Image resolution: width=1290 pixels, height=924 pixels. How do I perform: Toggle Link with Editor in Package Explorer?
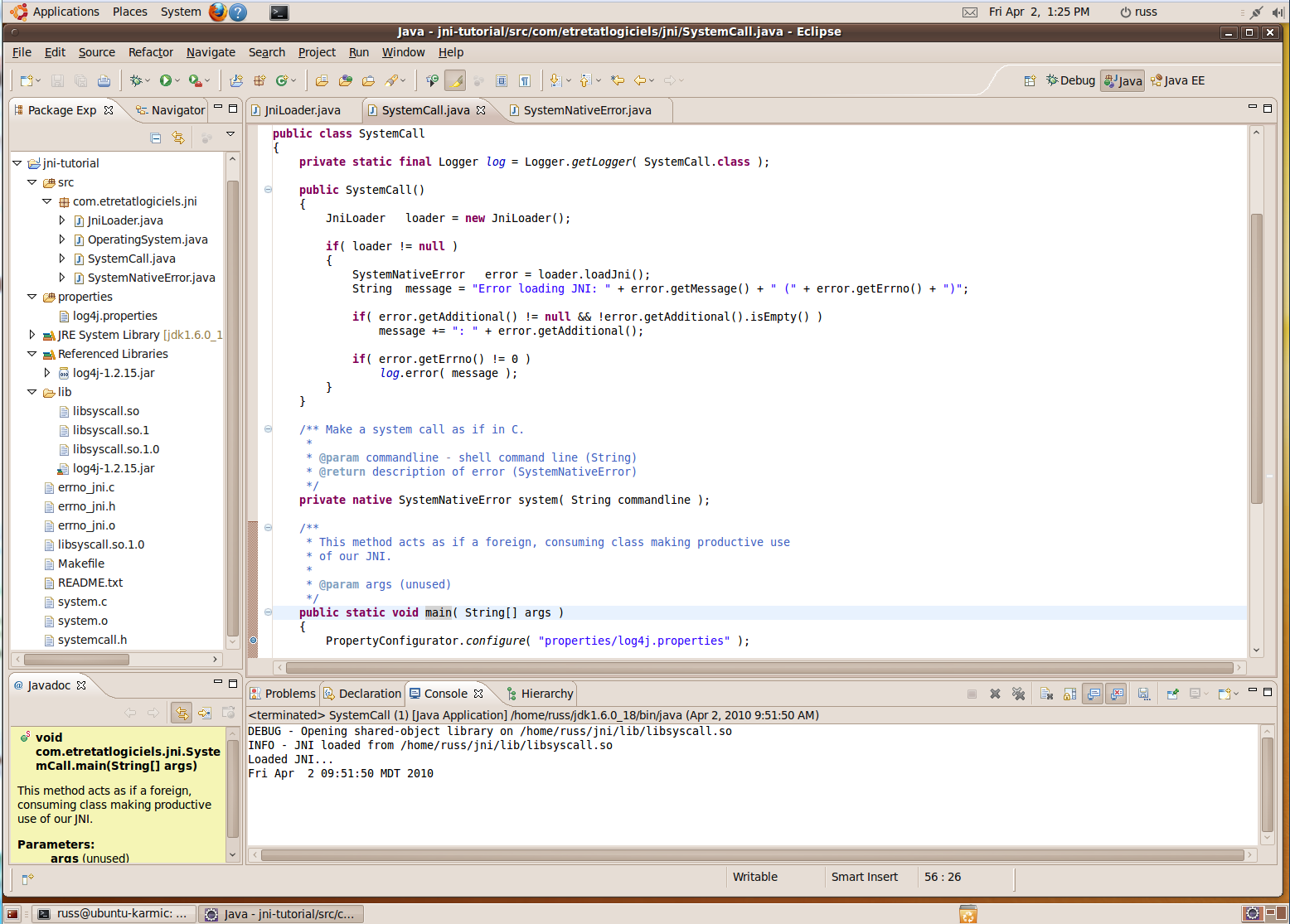coord(178,138)
